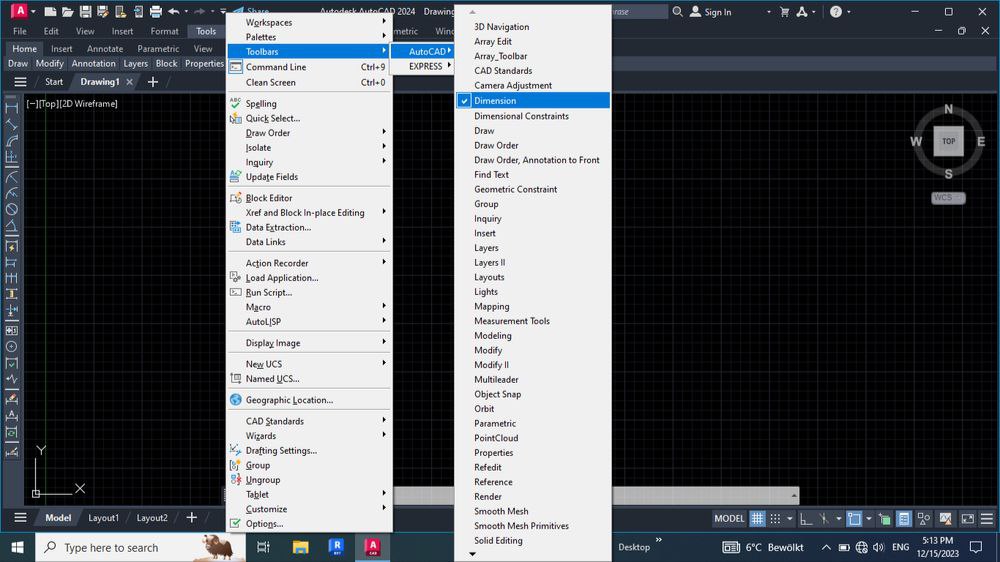Click the New drawing icon in quick access toolbar
The image size is (1000, 562).
point(50,11)
